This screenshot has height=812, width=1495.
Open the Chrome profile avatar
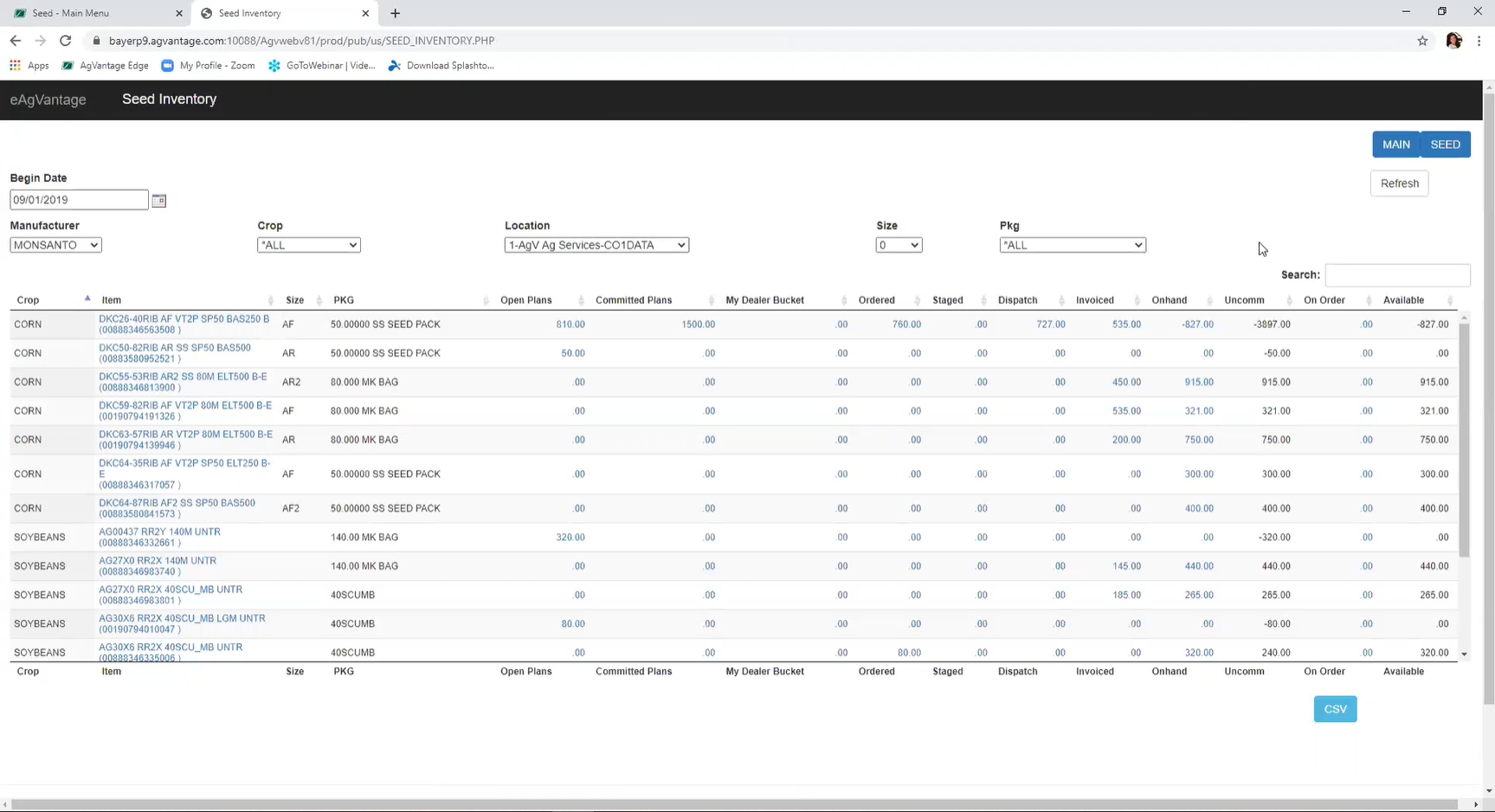(x=1453, y=41)
